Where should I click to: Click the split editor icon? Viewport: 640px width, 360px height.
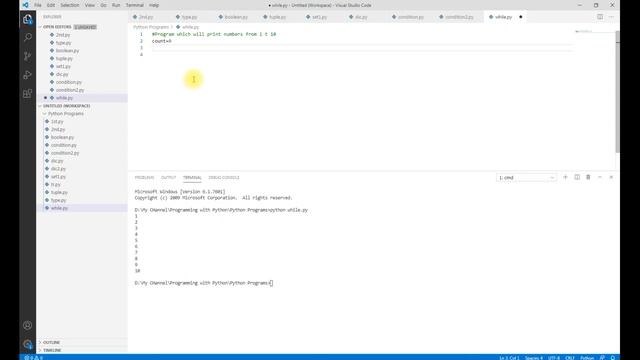coord(600,17)
